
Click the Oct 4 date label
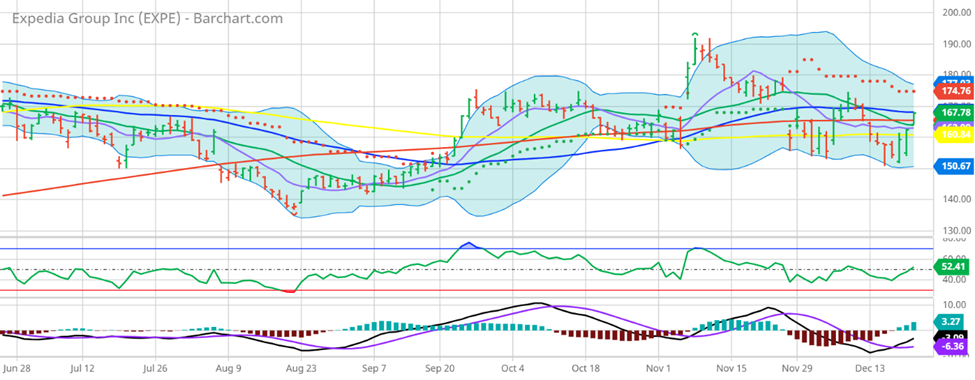point(512,368)
